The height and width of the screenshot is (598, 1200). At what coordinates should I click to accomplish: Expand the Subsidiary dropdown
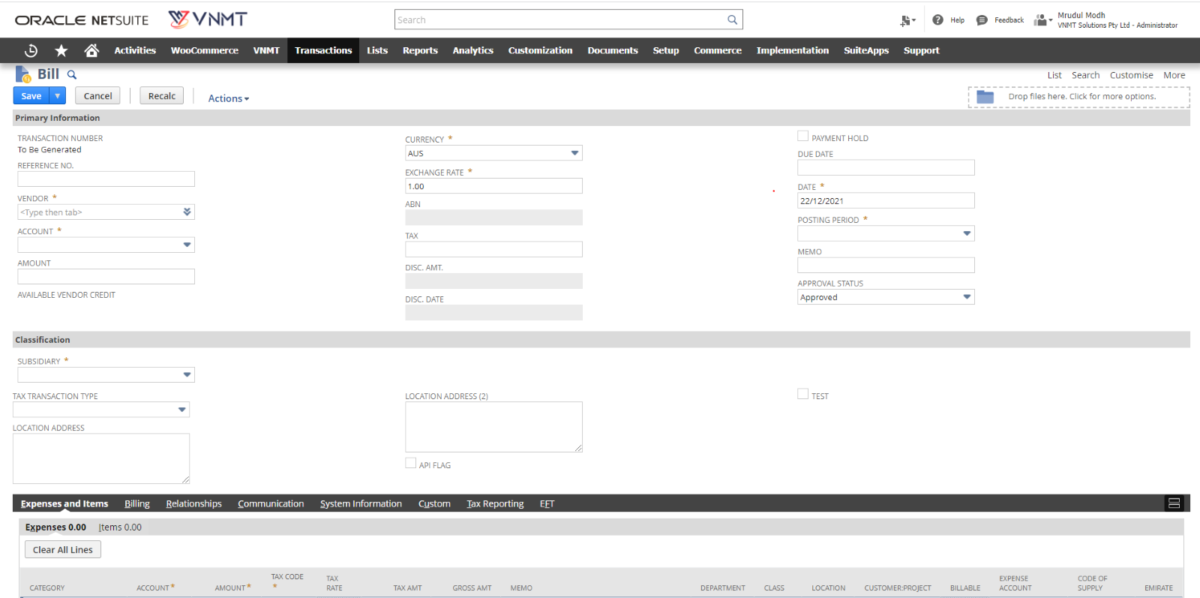coord(188,374)
